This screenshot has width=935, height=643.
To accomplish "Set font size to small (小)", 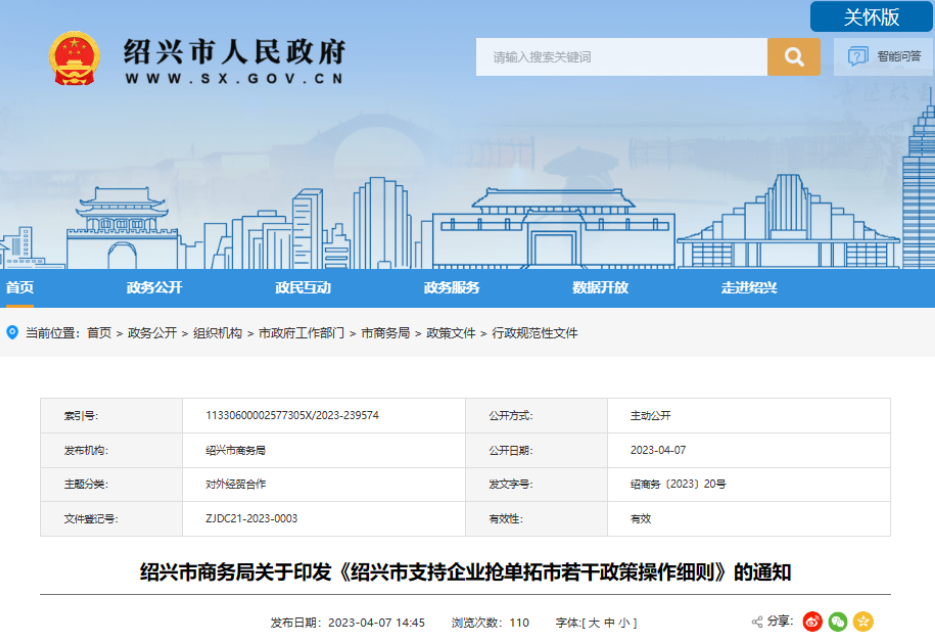I will tap(623, 623).
